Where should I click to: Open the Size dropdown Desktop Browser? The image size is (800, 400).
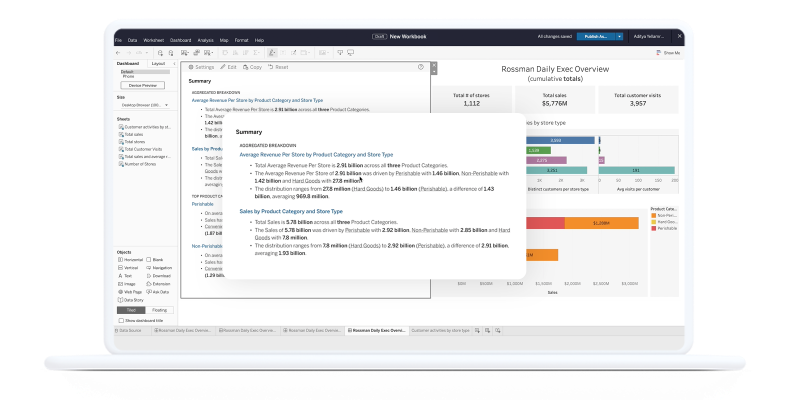(x=144, y=105)
